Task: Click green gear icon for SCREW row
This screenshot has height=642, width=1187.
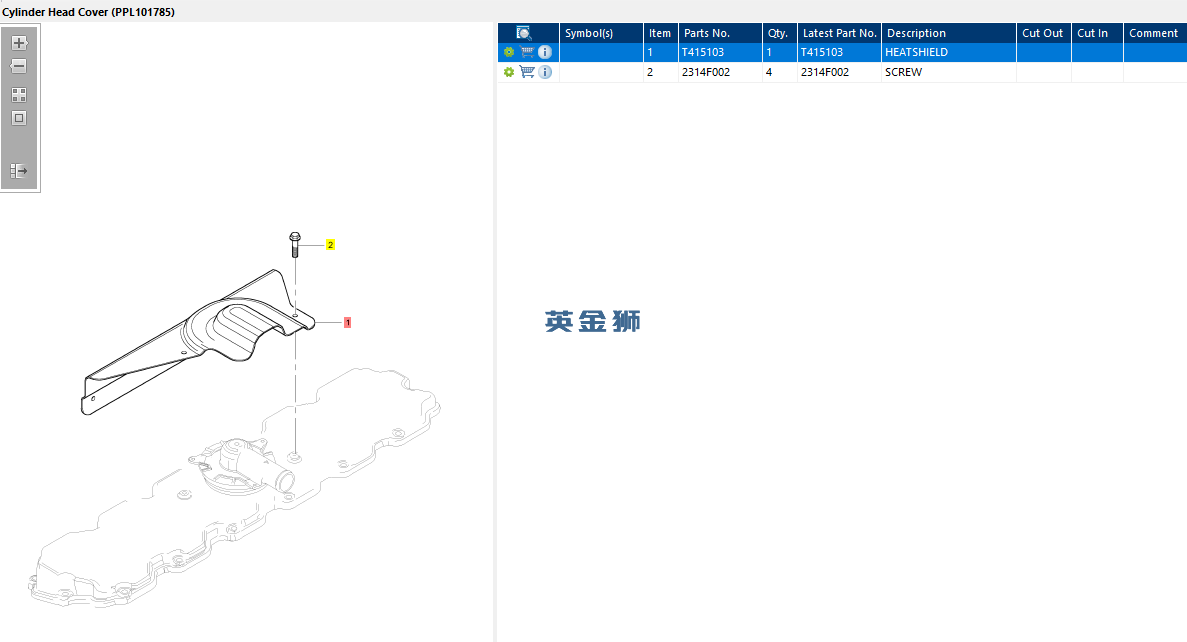Action: (x=509, y=72)
